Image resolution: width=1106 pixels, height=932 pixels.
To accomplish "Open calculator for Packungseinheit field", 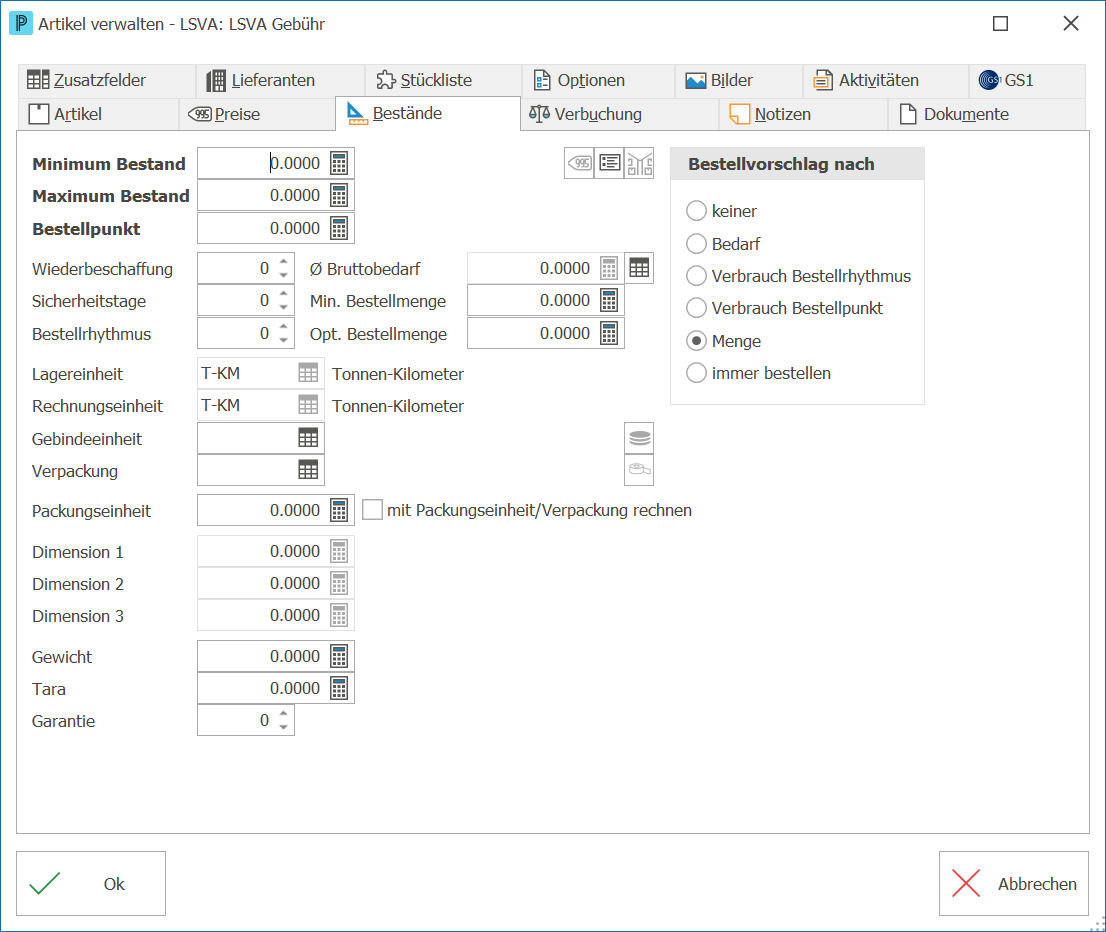I will 339,511.
